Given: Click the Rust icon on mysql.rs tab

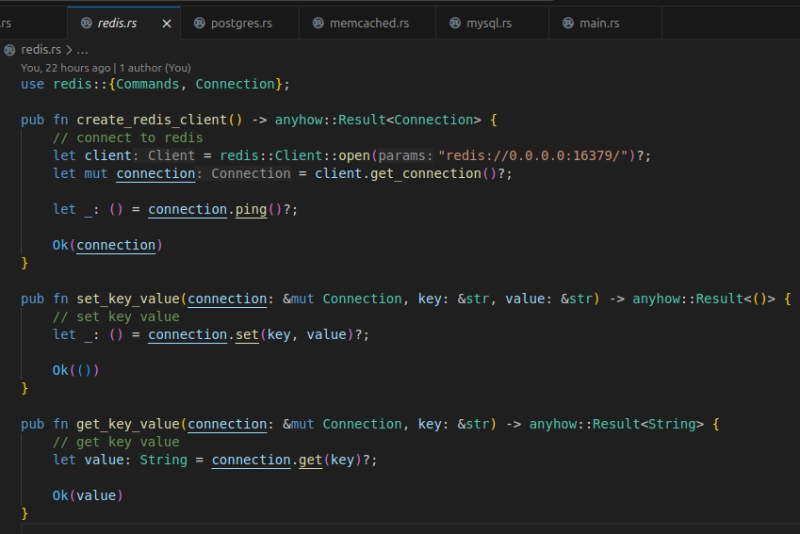Looking at the screenshot, I should coord(456,22).
